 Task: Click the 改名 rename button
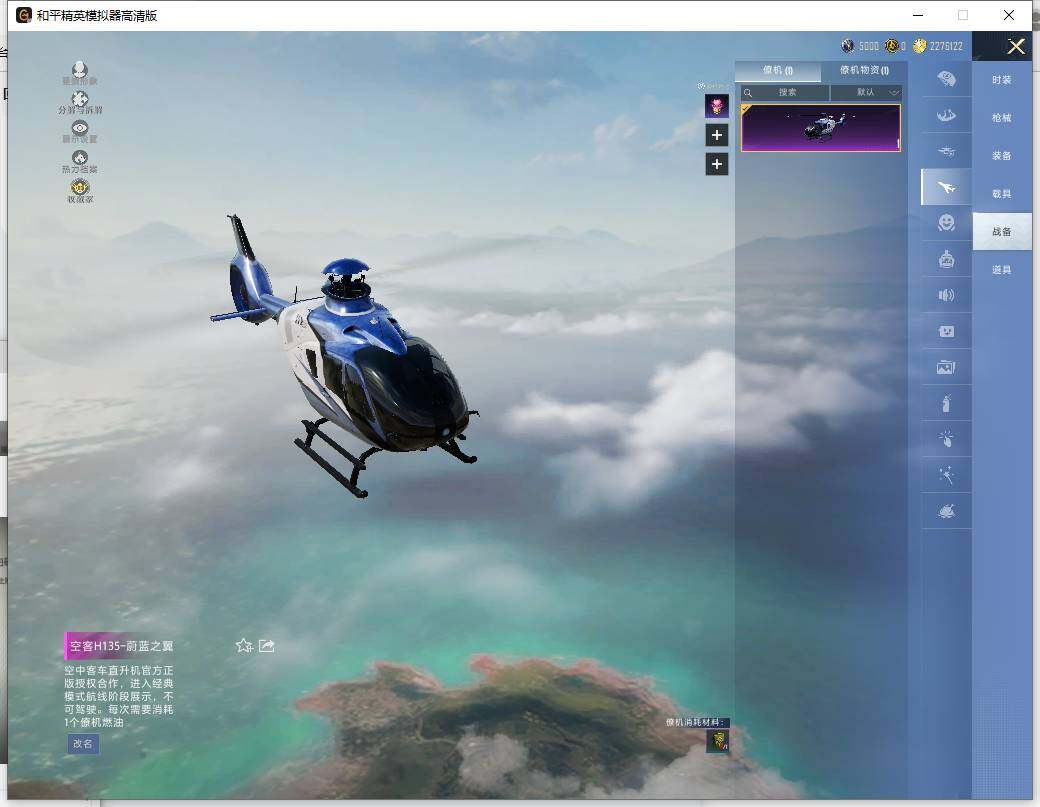tap(83, 743)
